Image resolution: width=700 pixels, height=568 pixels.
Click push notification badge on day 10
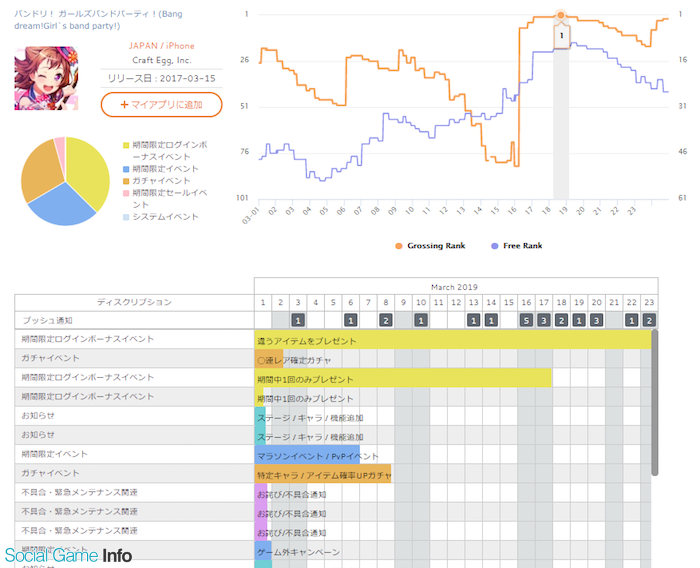(x=421, y=320)
